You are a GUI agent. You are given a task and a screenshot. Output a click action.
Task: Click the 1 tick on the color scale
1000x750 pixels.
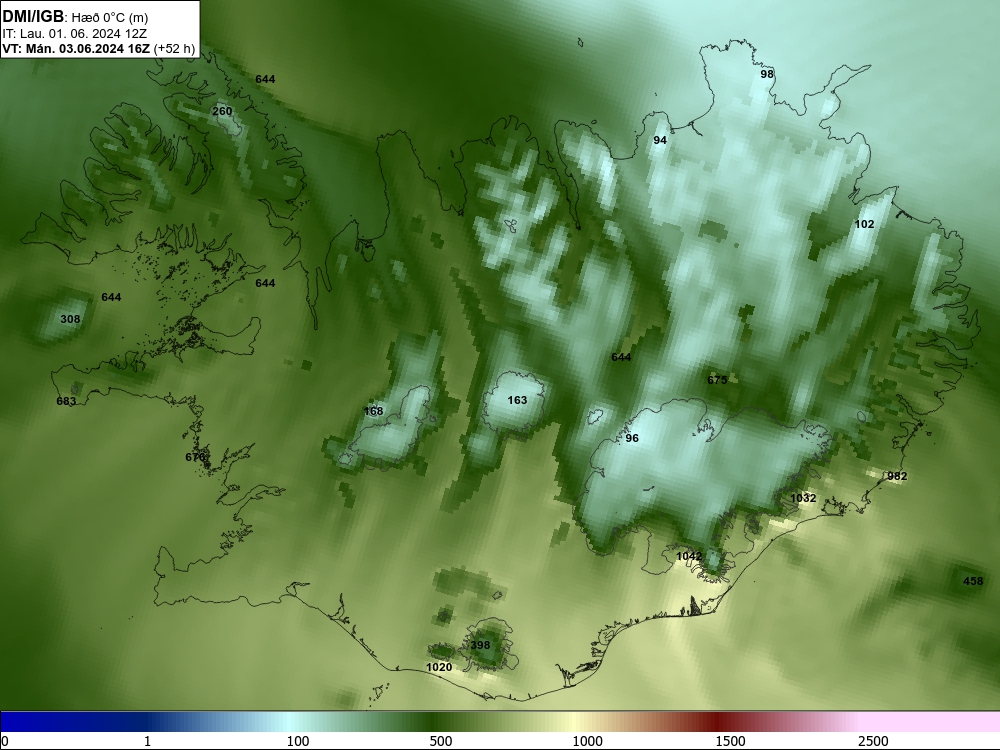pyautogui.click(x=147, y=741)
